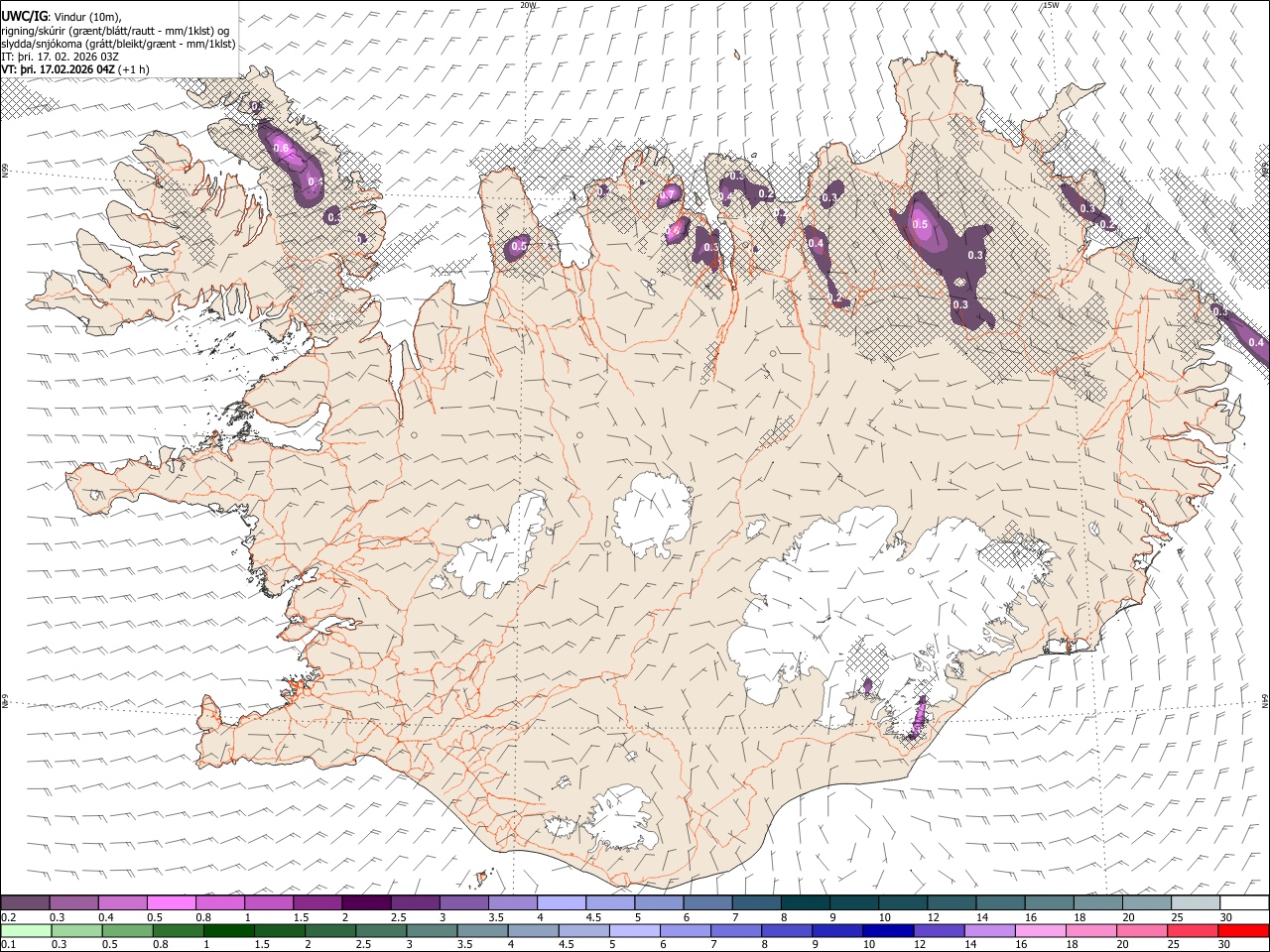
Task: Pick the light periwinkle 5 swatch in the lower scale
Action: point(634,930)
